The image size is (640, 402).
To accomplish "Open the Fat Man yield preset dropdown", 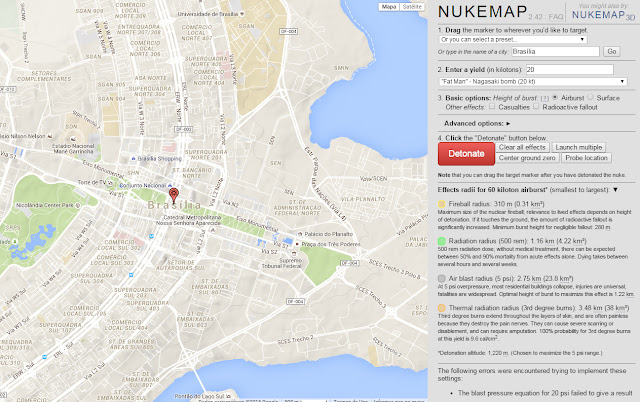I will [533, 82].
